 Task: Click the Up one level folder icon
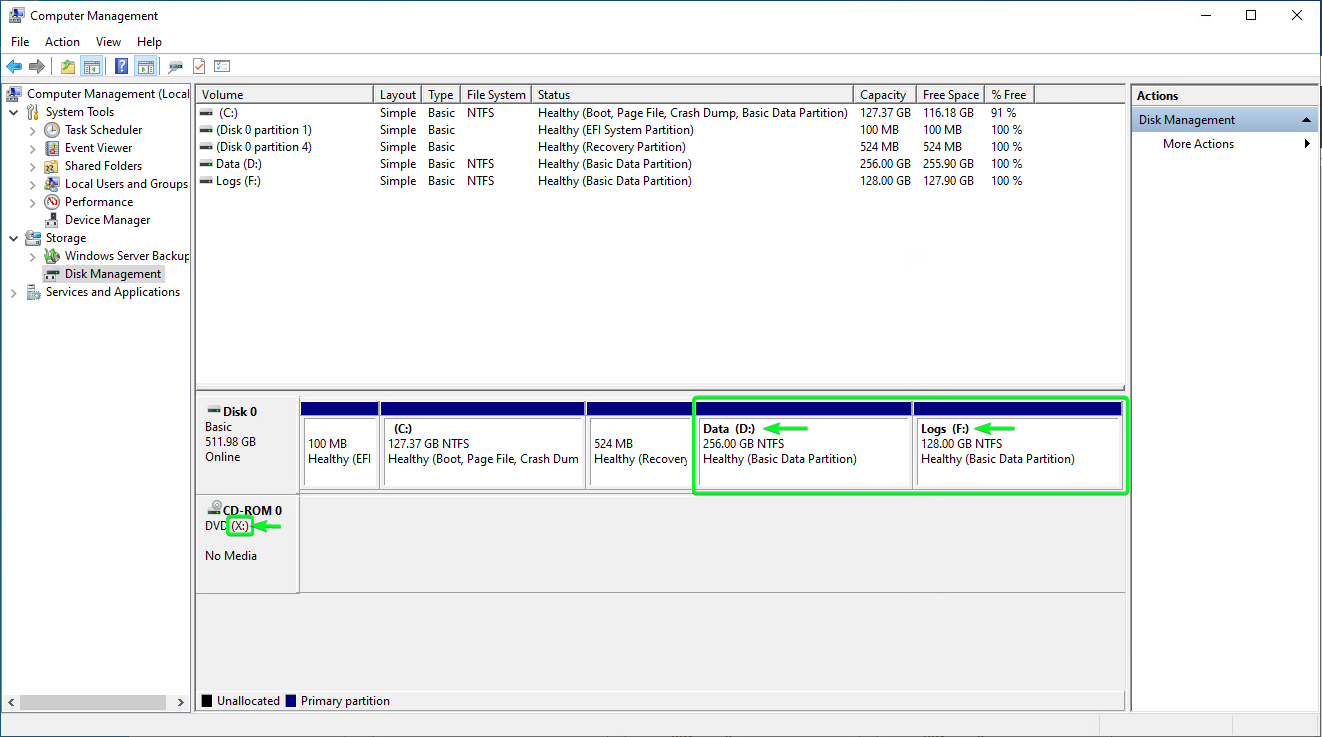67,66
